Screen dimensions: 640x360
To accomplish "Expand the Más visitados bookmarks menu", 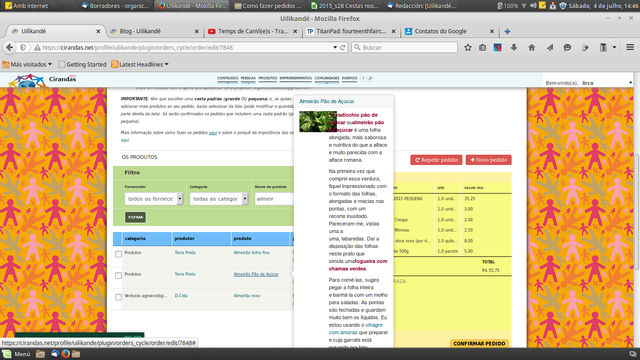I will point(27,64).
